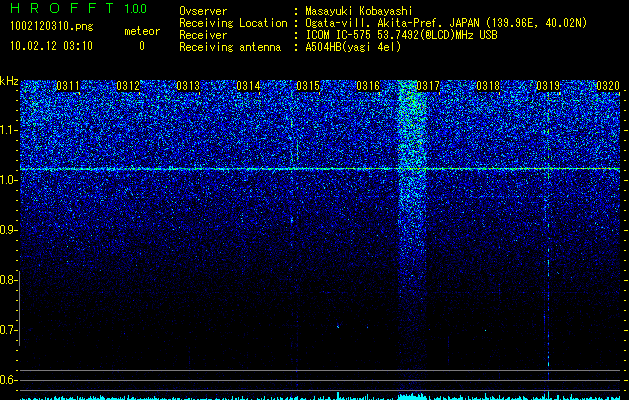Click the 0311 time marker
The image size is (629, 400).
coord(68,86)
